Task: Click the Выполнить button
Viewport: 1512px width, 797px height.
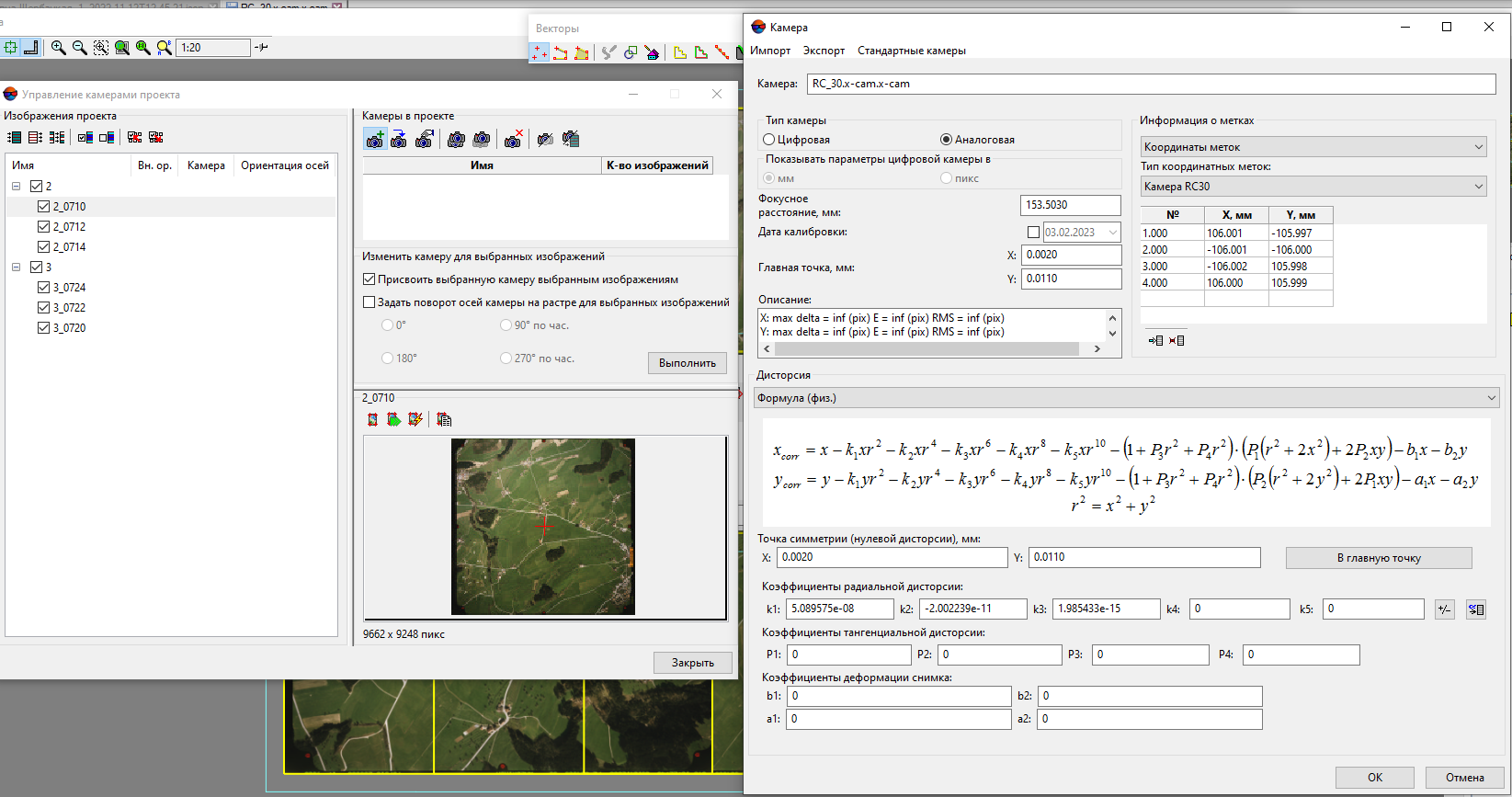Action: (x=688, y=363)
